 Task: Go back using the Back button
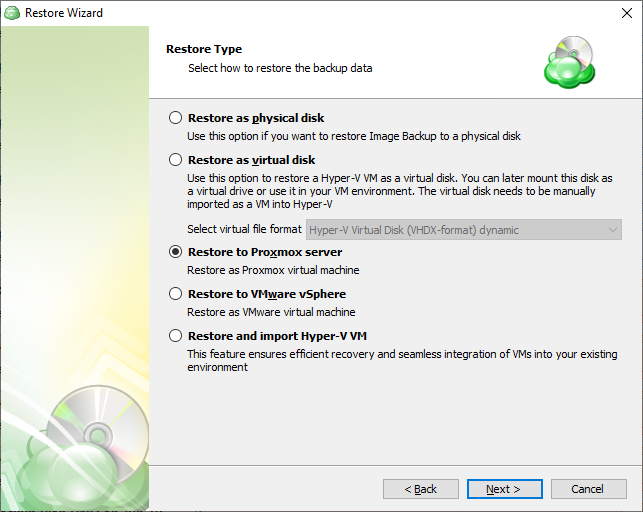pos(421,489)
